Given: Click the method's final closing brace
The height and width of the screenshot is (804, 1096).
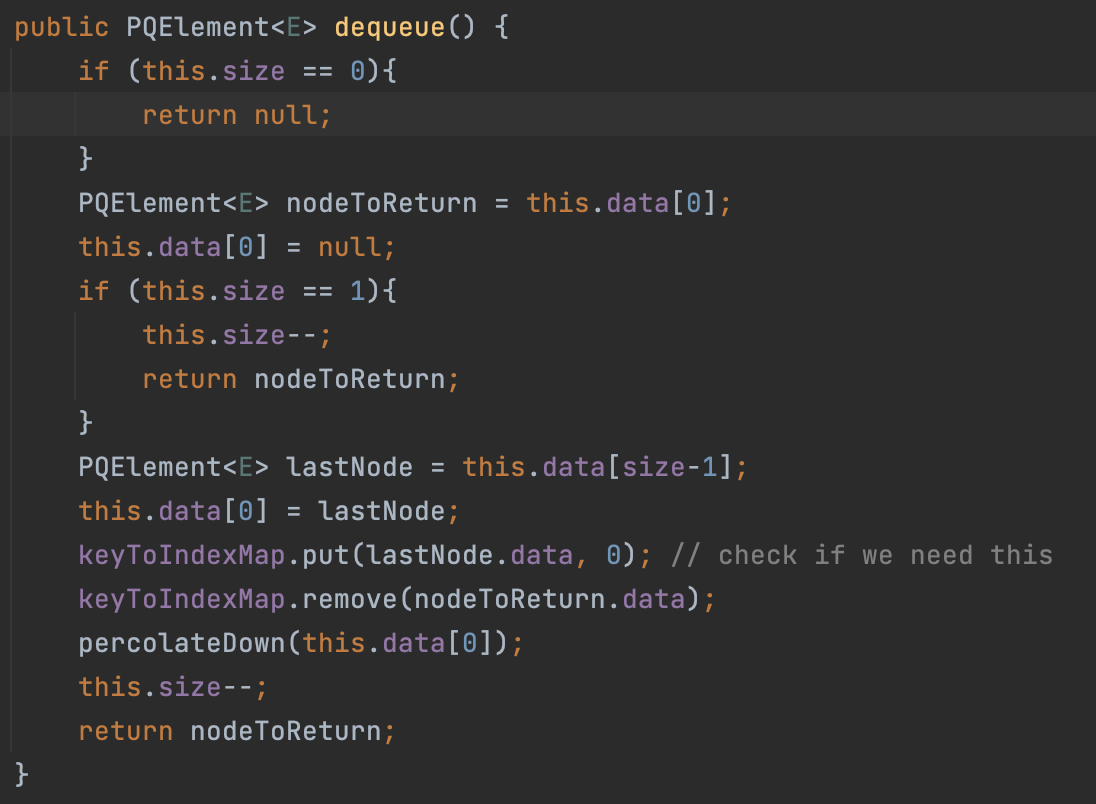Looking at the screenshot, I should click(x=23, y=773).
